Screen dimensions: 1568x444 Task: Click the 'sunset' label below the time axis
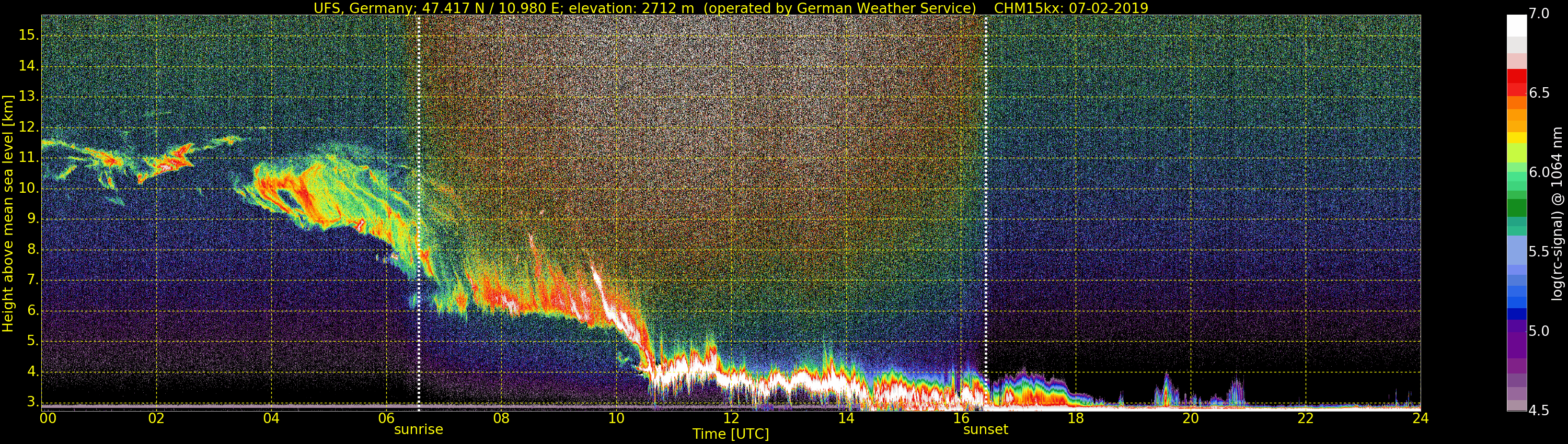click(x=985, y=429)
